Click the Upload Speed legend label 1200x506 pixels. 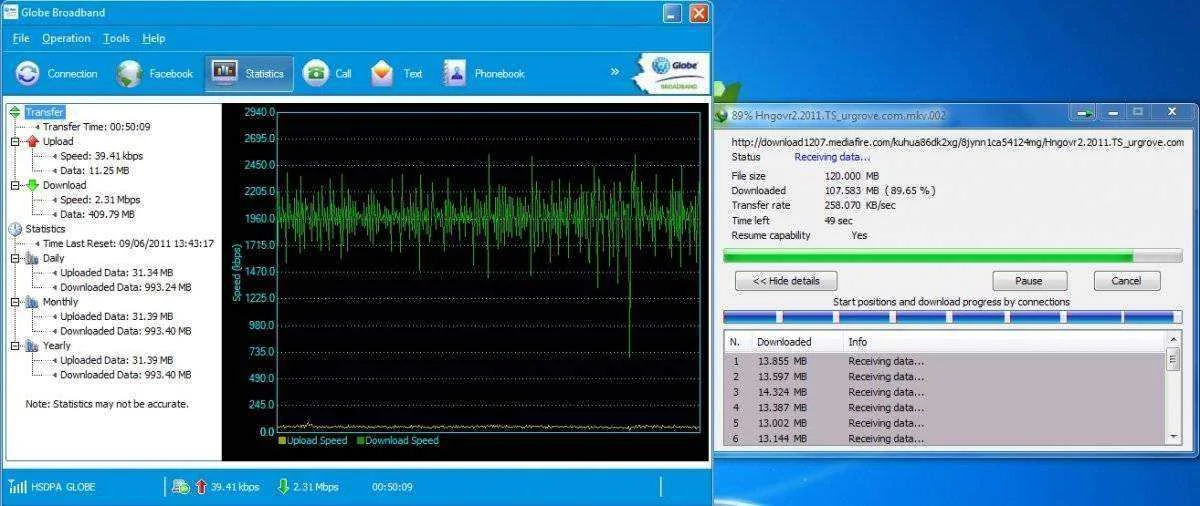click(x=317, y=440)
